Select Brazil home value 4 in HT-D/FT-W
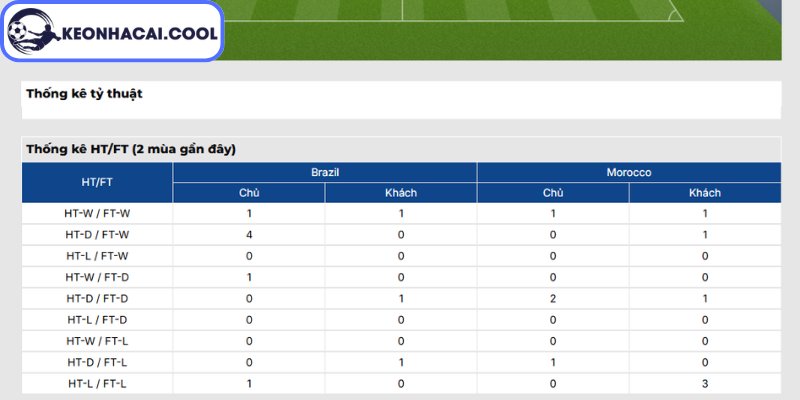 pos(249,235)
